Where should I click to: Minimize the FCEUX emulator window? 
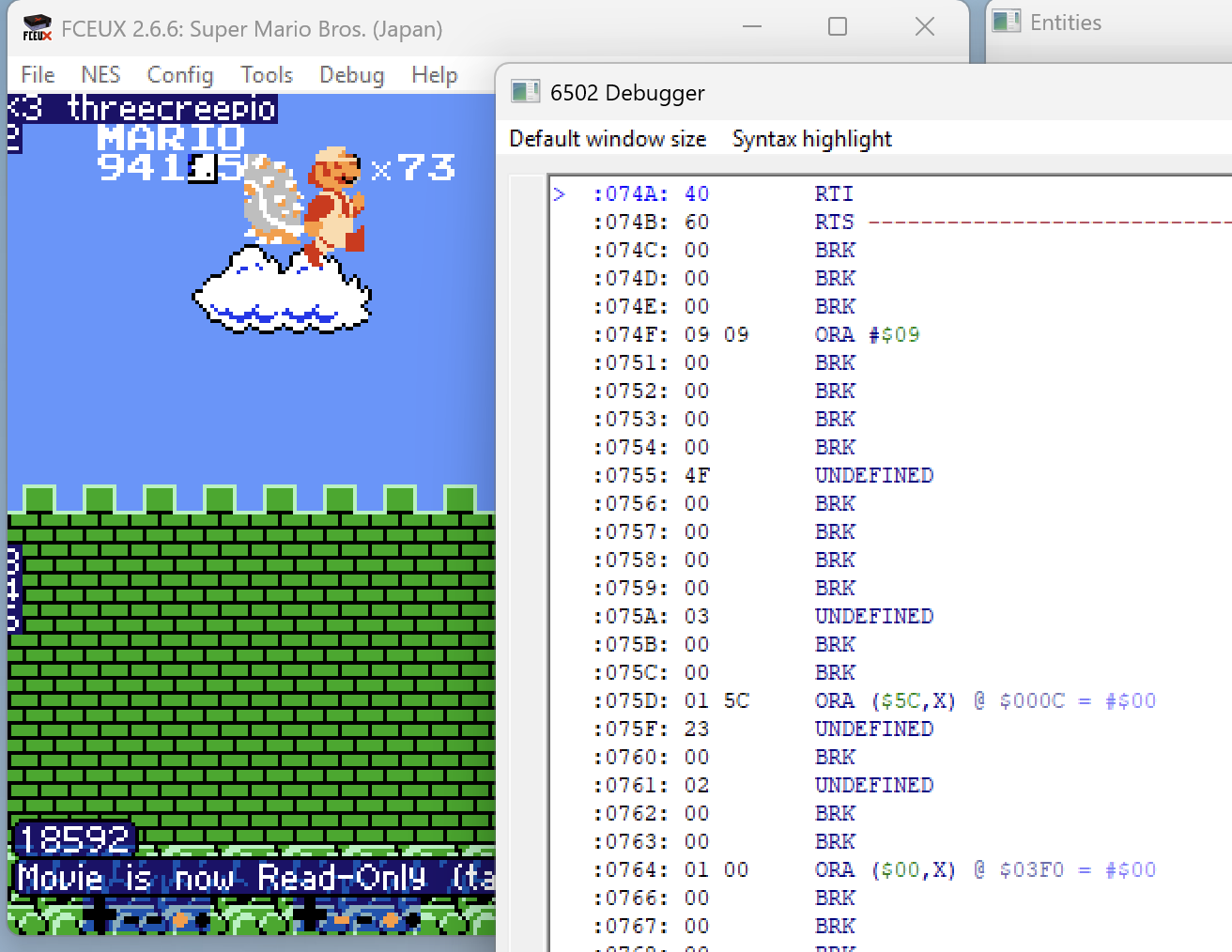click(x=751, y=27)
